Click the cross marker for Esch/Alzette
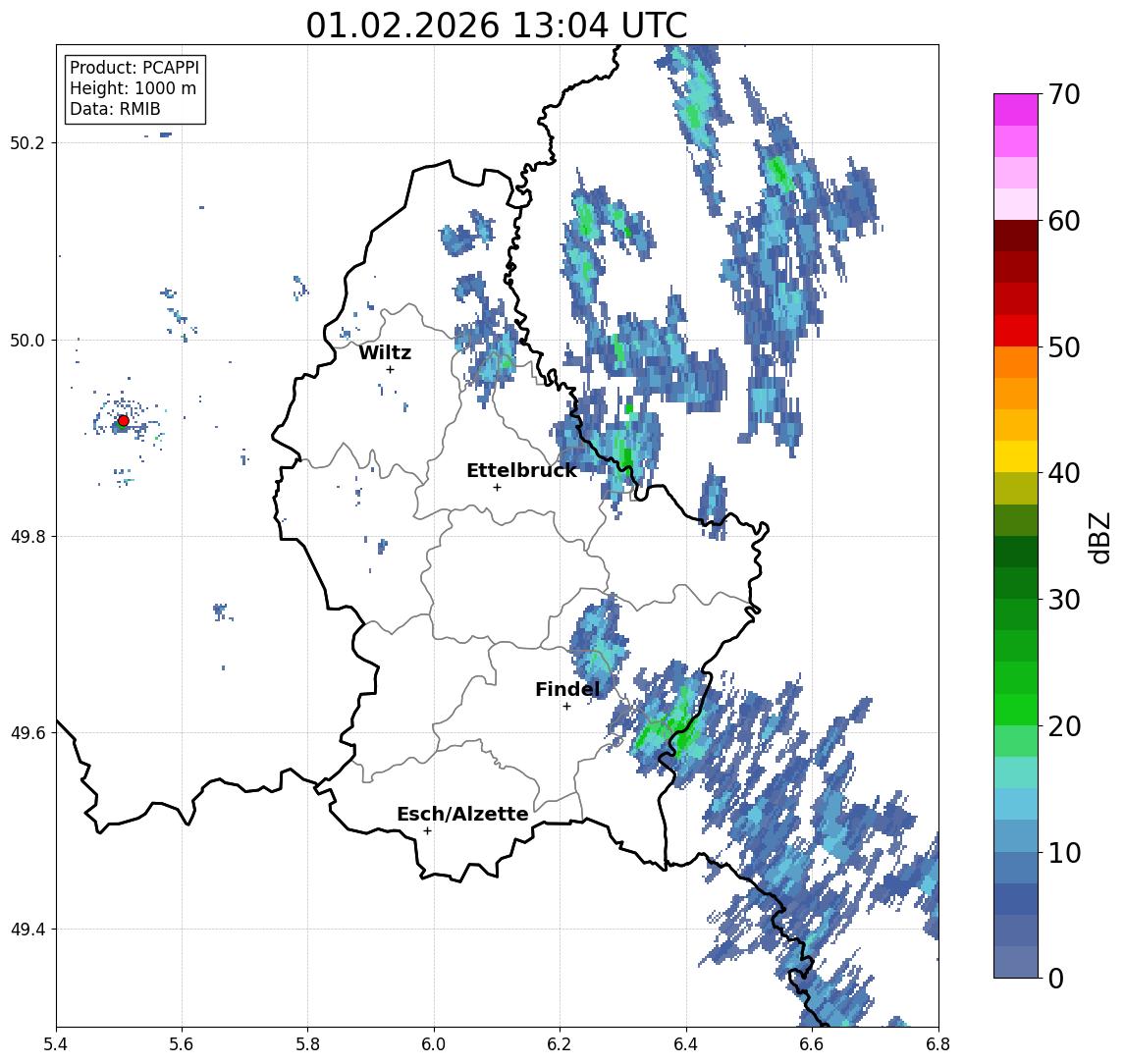Image resolution: width=1124 pixels, height=1064 pixels. click(x=427, y=831)
